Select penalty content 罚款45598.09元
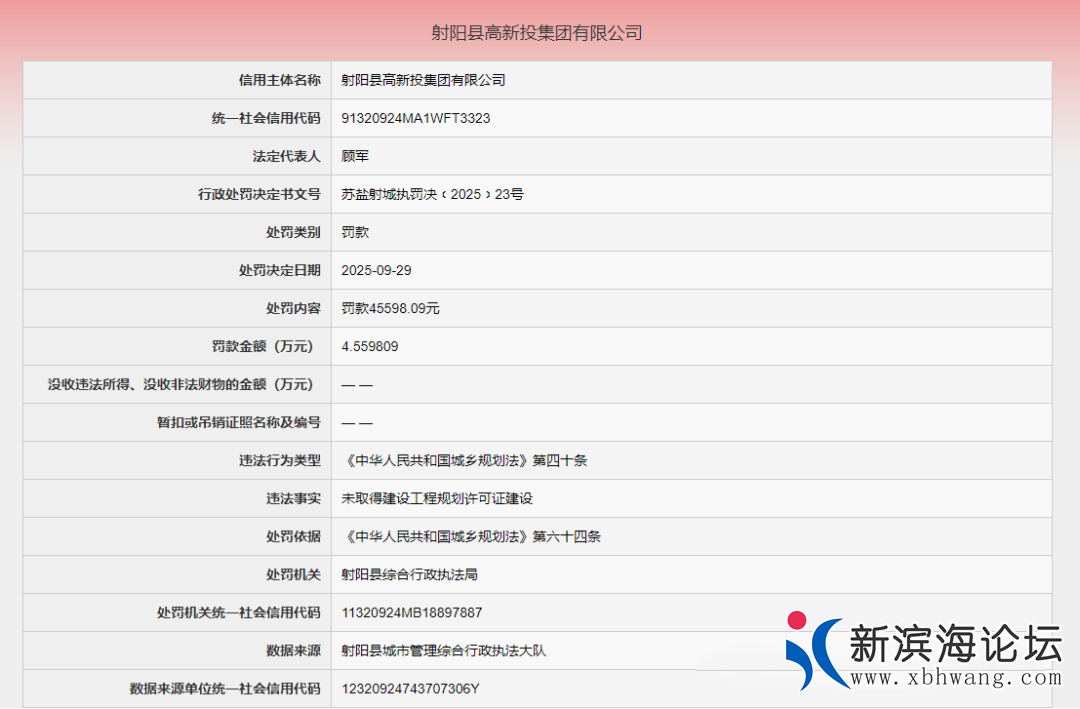 click(x=390, y=308)
